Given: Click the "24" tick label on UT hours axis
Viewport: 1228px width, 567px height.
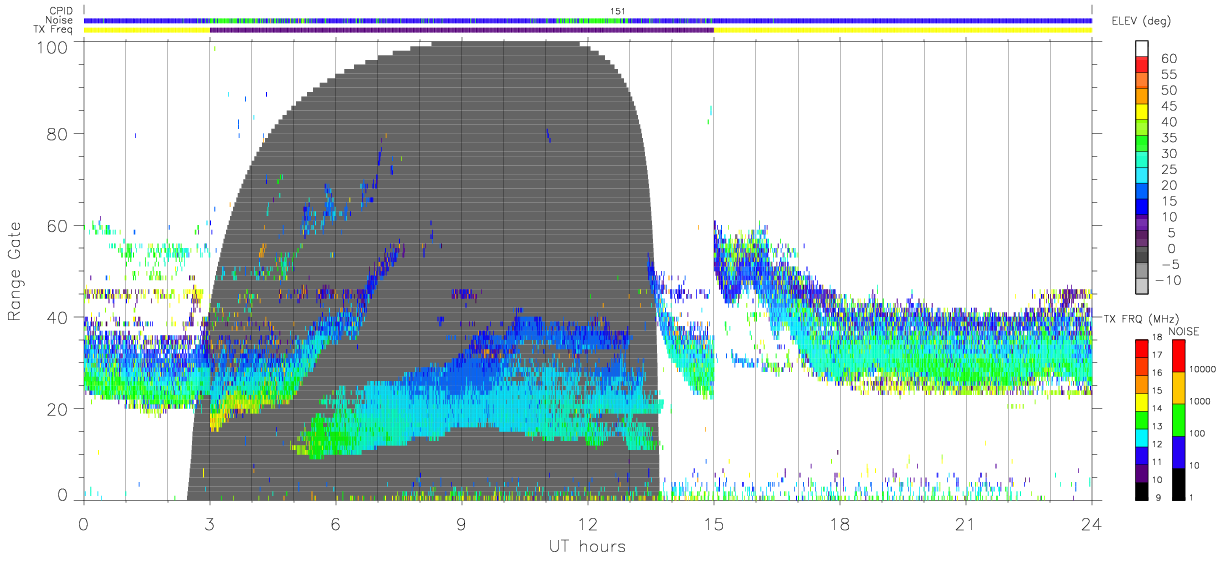Looking at the screenshot, I should click(1092, 523).
